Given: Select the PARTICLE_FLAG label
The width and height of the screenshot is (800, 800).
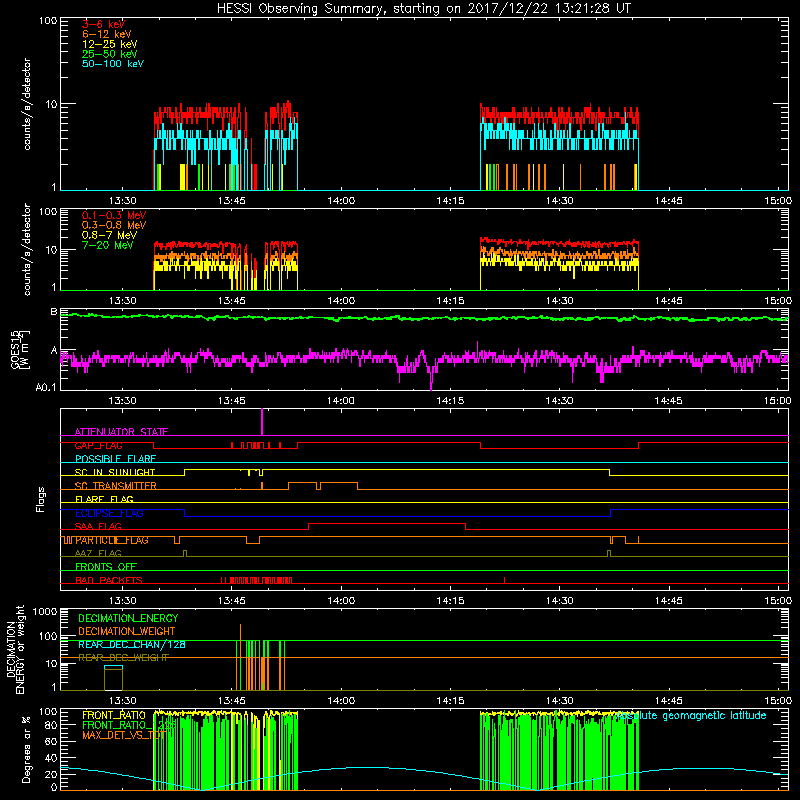Looking at the screenshot, I should pyautogui.click(x=112, y=540).
